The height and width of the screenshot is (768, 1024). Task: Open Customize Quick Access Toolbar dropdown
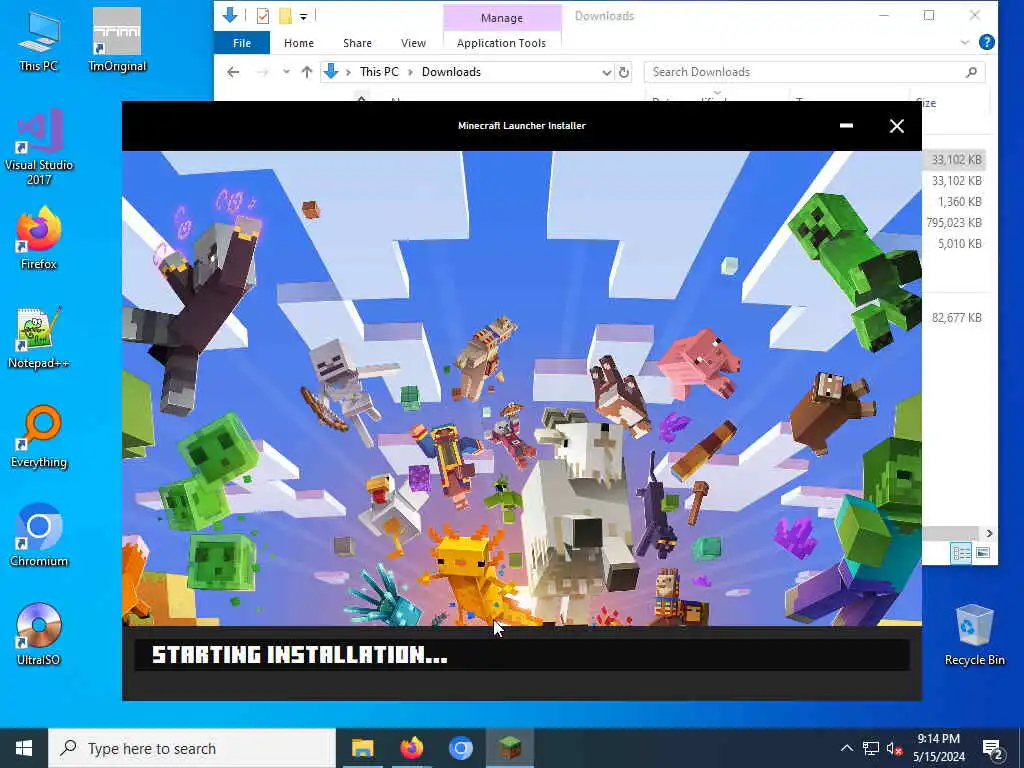click(304, 16)
